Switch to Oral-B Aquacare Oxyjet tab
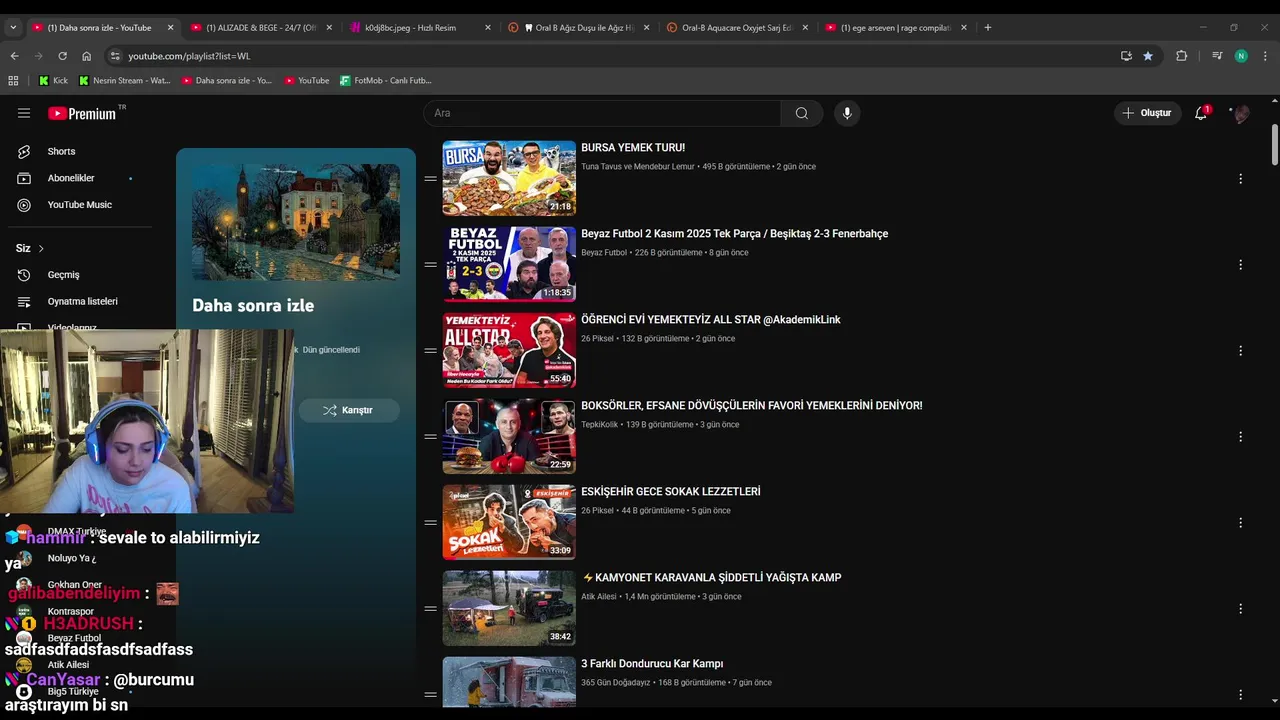 coord(736,28)
